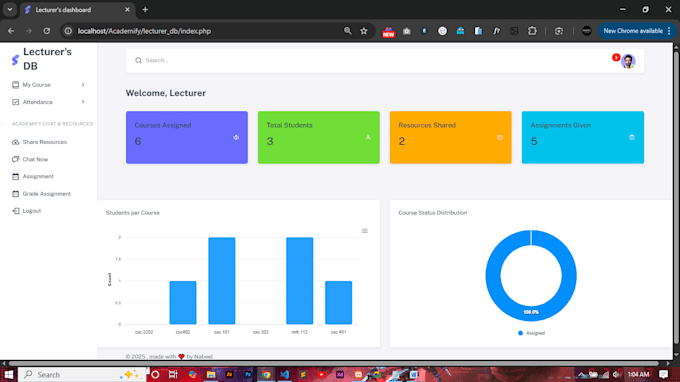Open the Chrome profile avatar
This screenshot has width=680, height=382.
pos(586,31)
